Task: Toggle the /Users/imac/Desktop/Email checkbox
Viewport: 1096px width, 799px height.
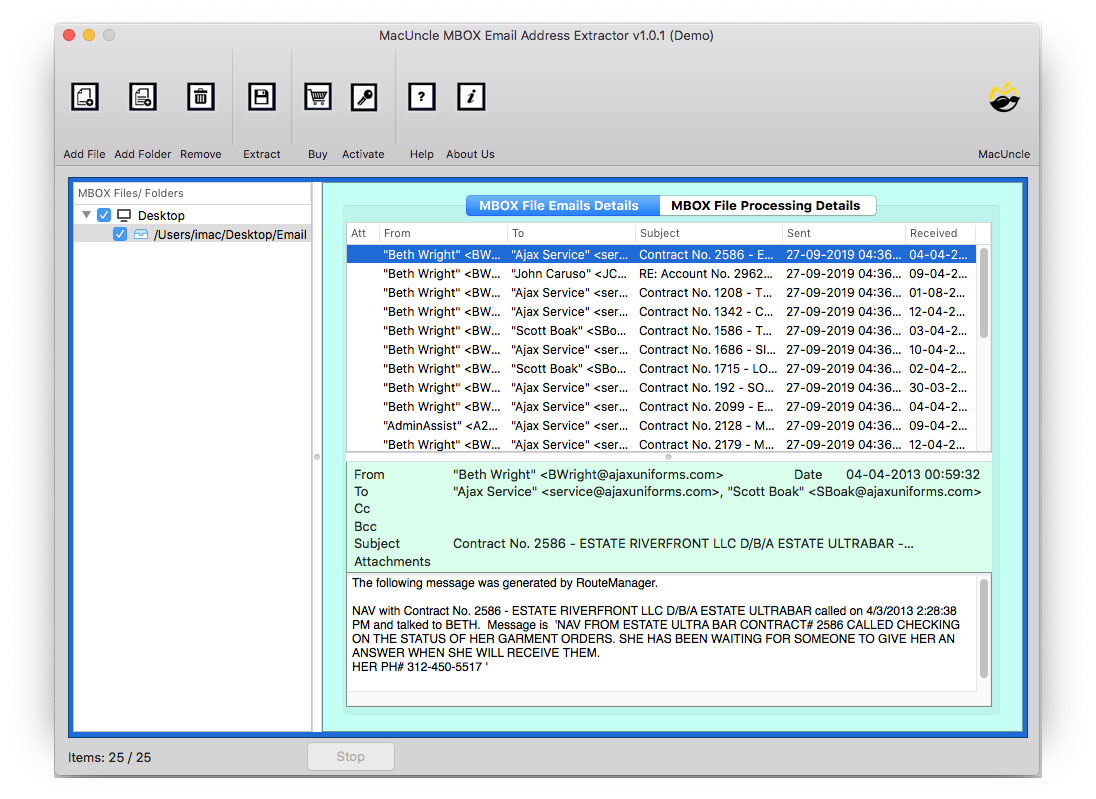Action: [120, 234]
